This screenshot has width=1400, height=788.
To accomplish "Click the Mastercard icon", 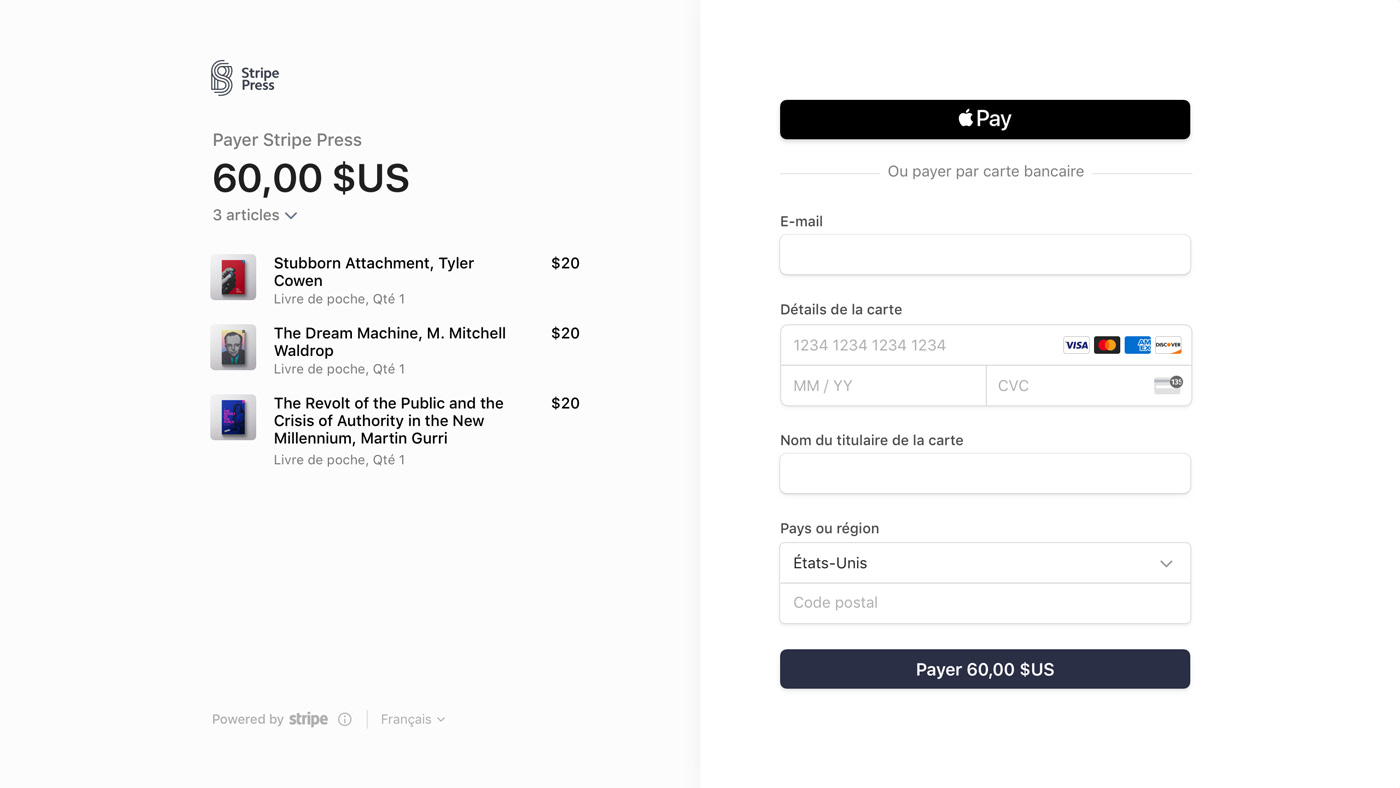I will coord(1107,345).
